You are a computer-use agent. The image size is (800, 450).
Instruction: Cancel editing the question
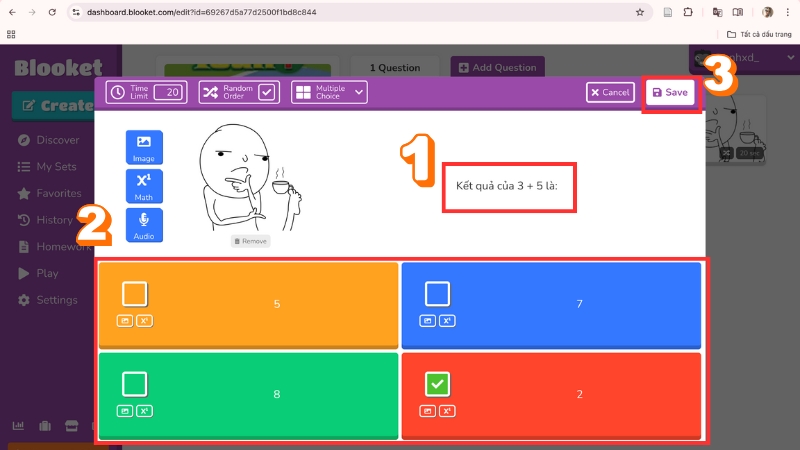click(610, 92)
